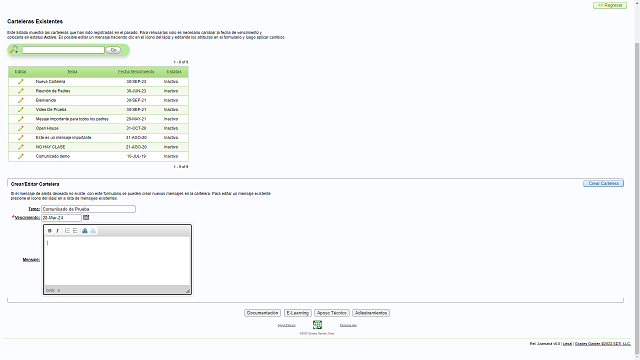Screen dimensions: 640x360
Task: Sort by Fecha Vencimiento column header
Action: click(x=136, y=71)
